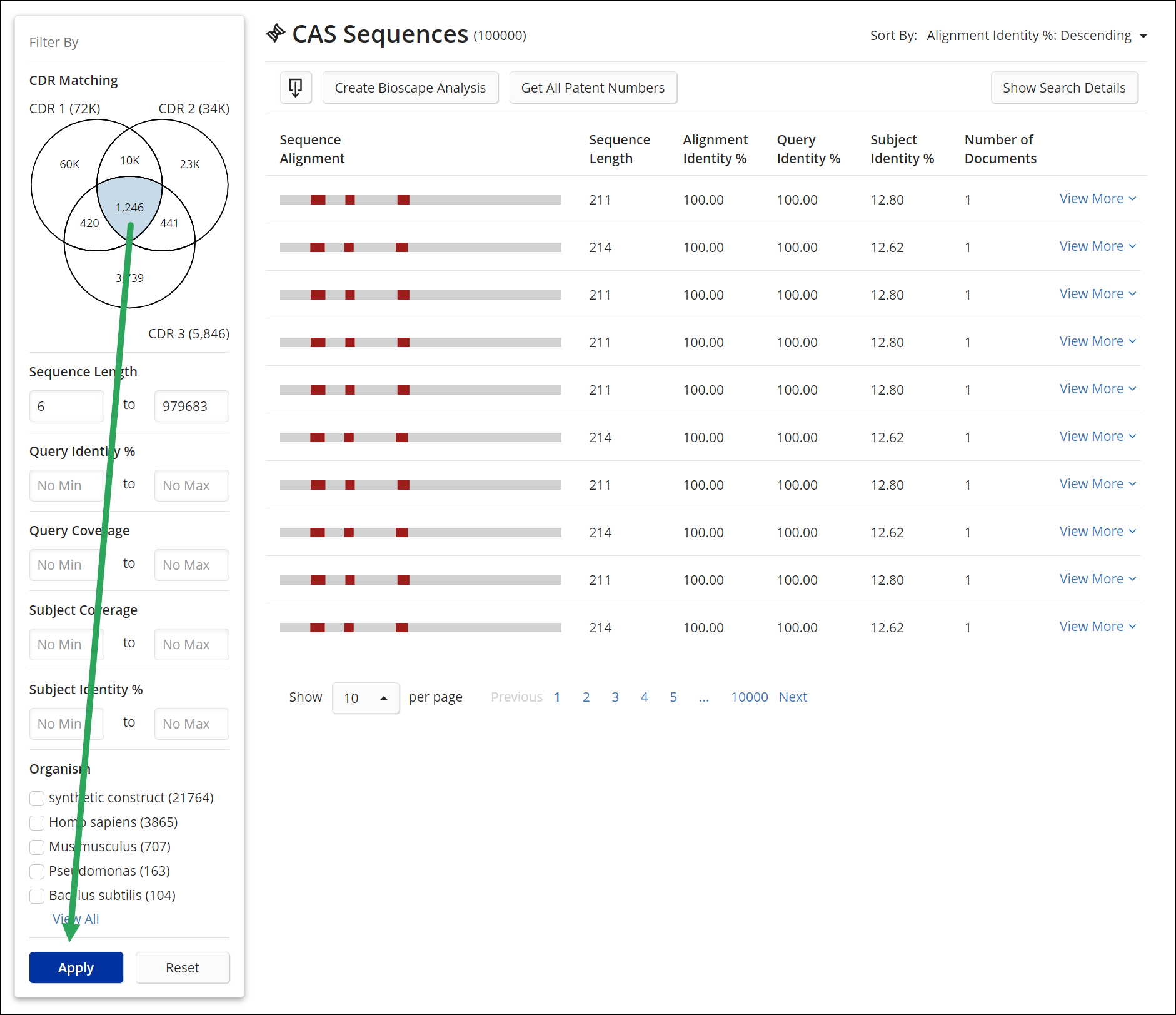This screenshot has width=1176, height=1015.
Task: Check the Homo sapiens organism filter
Action: click(37, 823)
